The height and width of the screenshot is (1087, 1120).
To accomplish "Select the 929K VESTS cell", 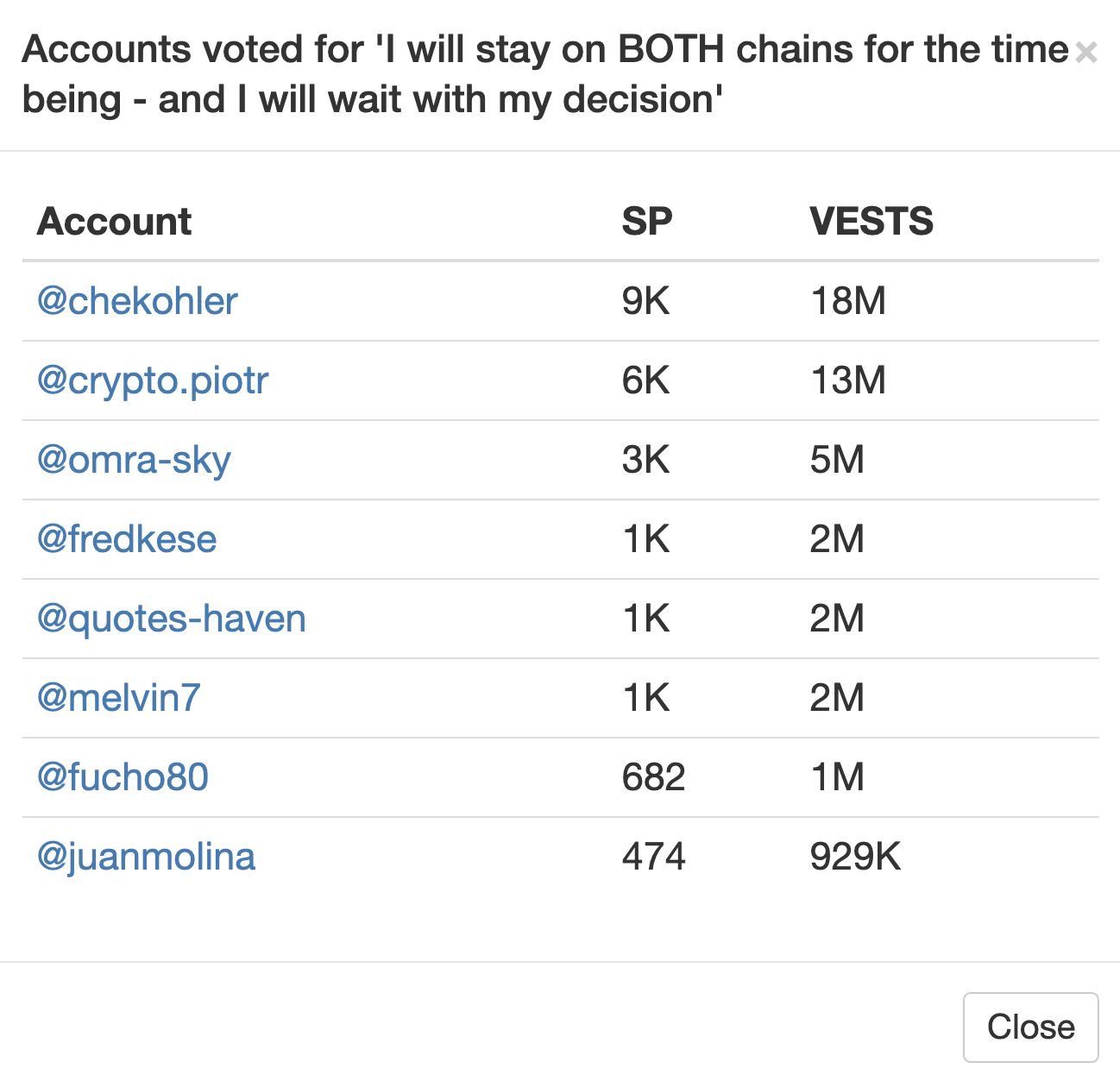I will tap(855, 857).
